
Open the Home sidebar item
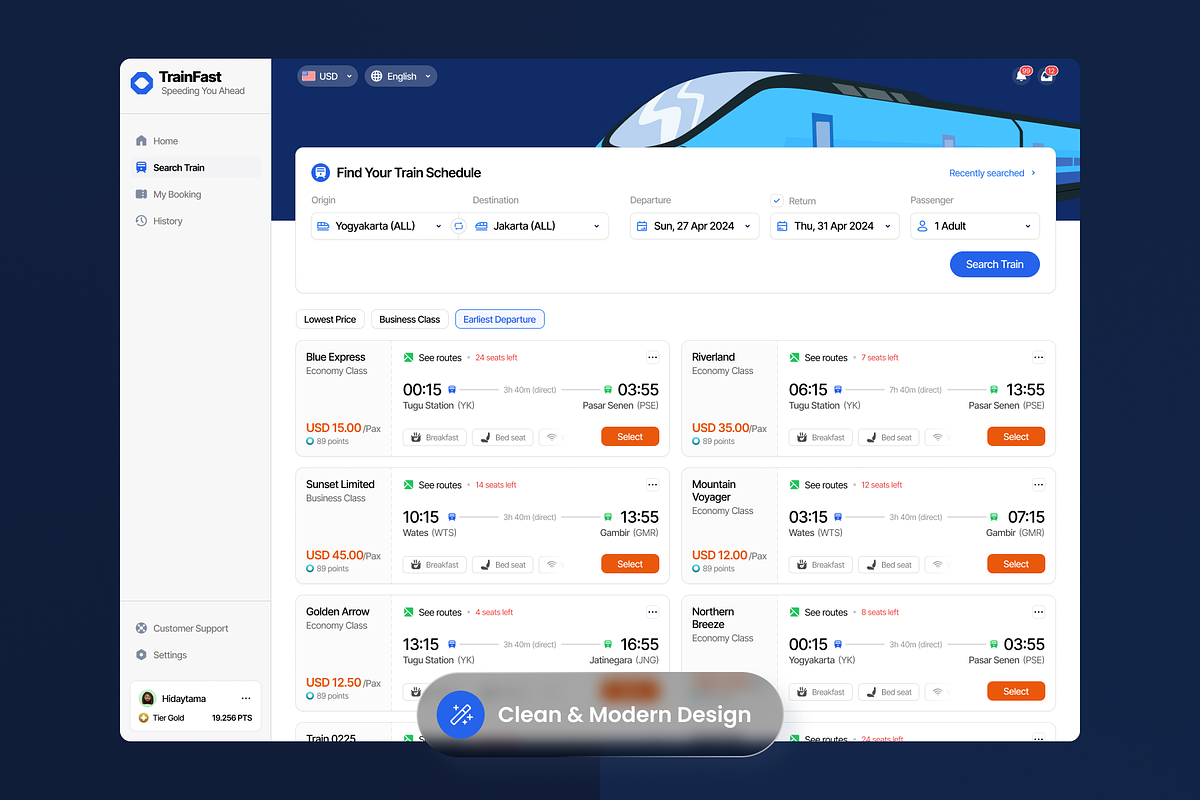195,141
